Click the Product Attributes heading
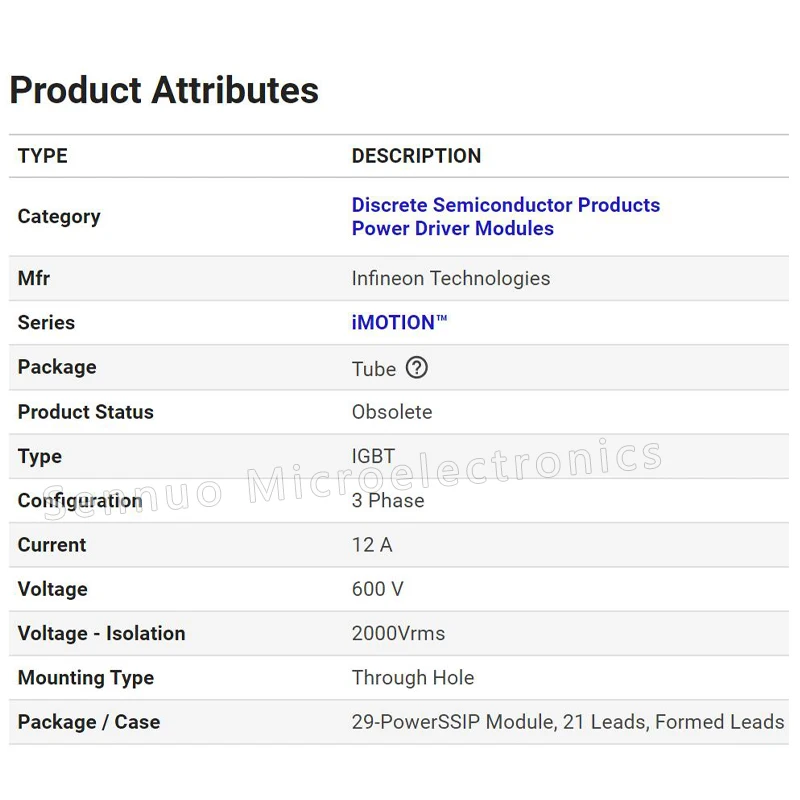 tap(164, 90)
